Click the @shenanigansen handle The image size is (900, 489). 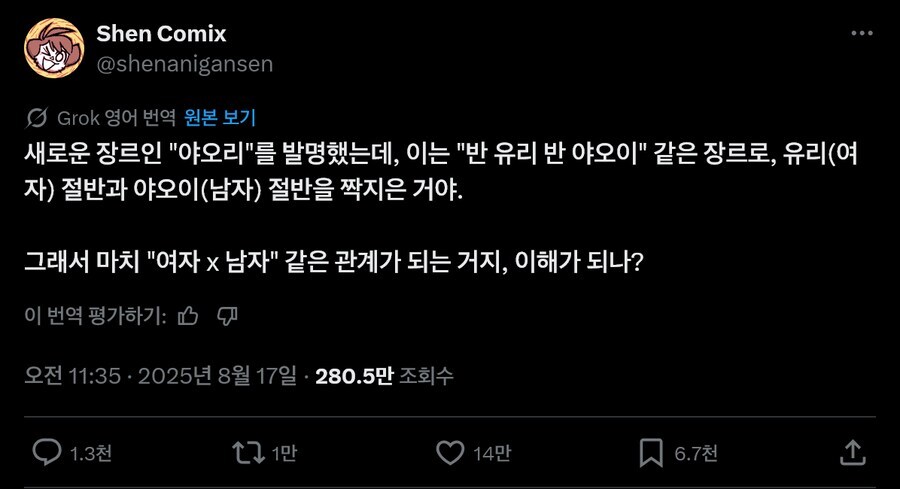click(184, 63)
